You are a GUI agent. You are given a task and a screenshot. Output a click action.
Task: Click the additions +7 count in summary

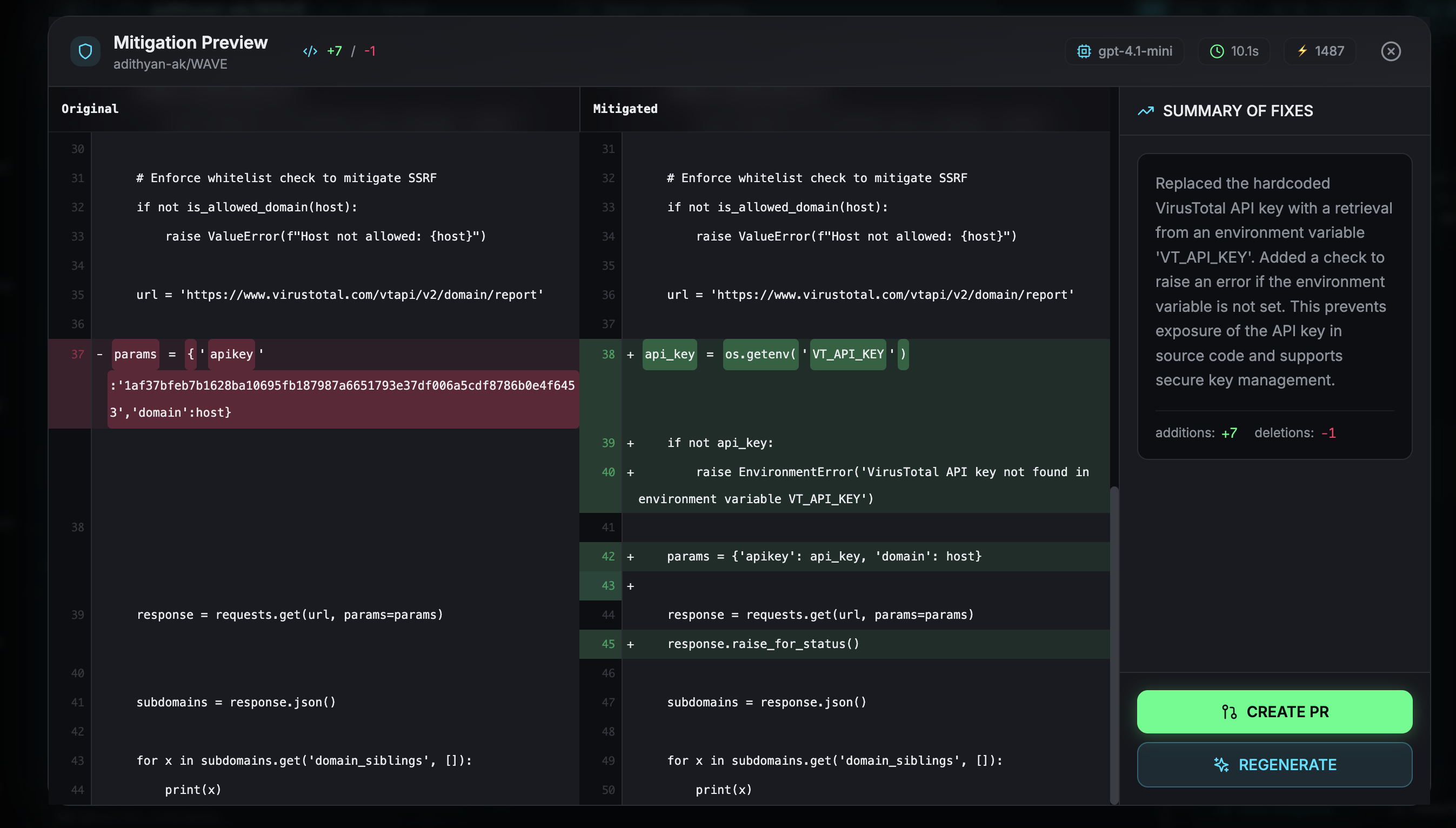pos(1228,433)
